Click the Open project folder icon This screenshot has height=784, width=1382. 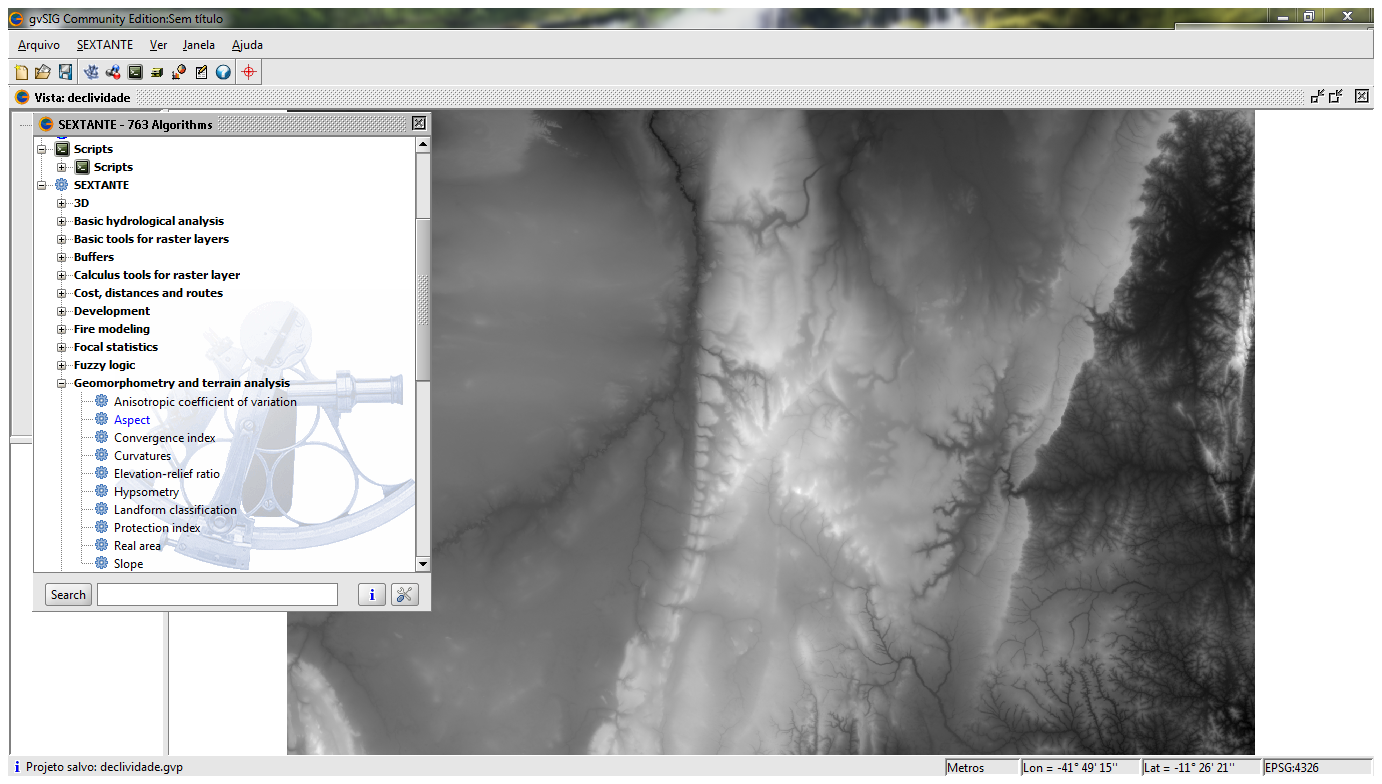point(43,72)
